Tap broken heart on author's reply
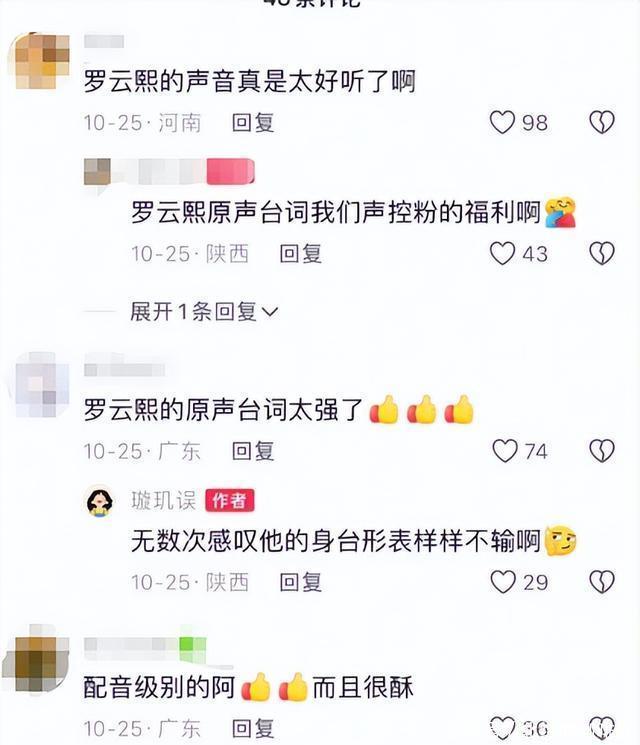 click(602, 582)
